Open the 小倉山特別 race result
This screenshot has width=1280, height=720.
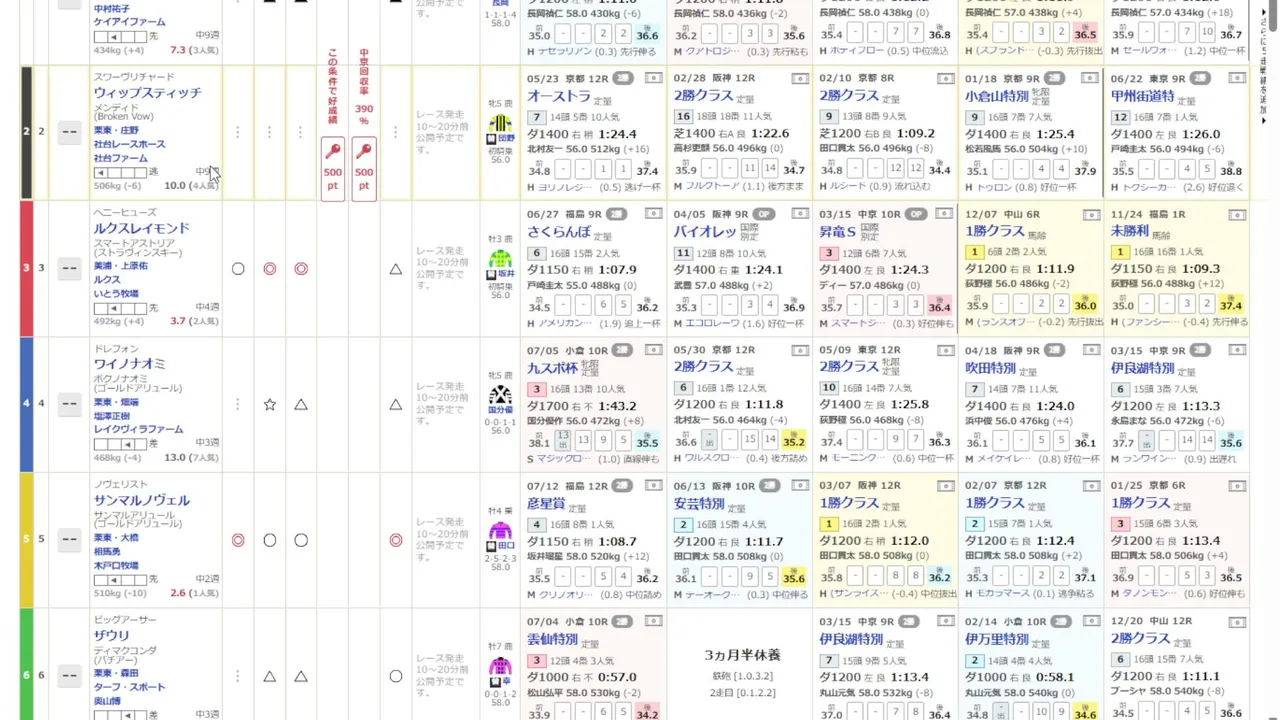click(x=997, y=97)
